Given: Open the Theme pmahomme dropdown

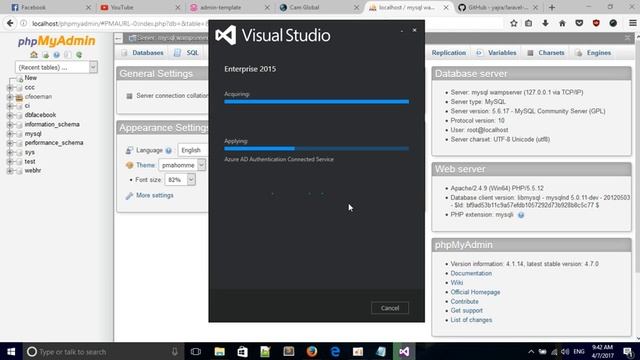Looking at the screenshot, I should (x=182, y=165).
